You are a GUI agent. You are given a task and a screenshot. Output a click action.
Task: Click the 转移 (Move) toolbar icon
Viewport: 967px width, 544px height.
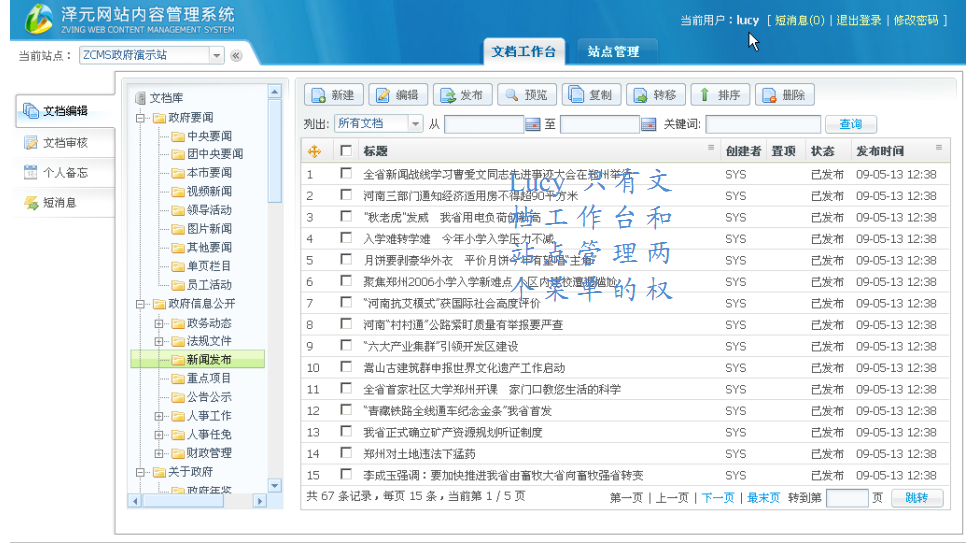(x=641, y=95)
